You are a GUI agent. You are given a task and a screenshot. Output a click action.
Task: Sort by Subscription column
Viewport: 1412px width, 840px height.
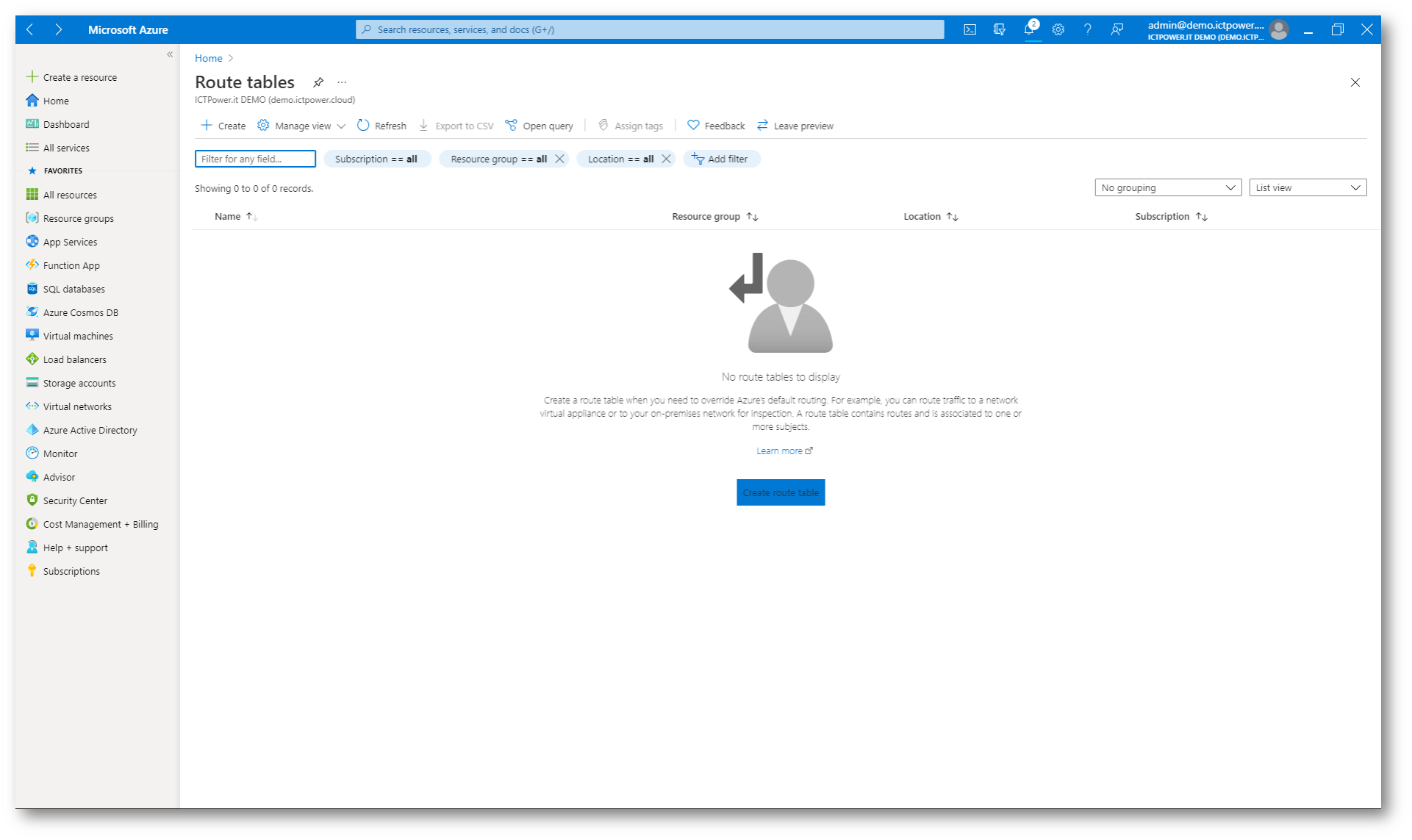point(1171,216)
